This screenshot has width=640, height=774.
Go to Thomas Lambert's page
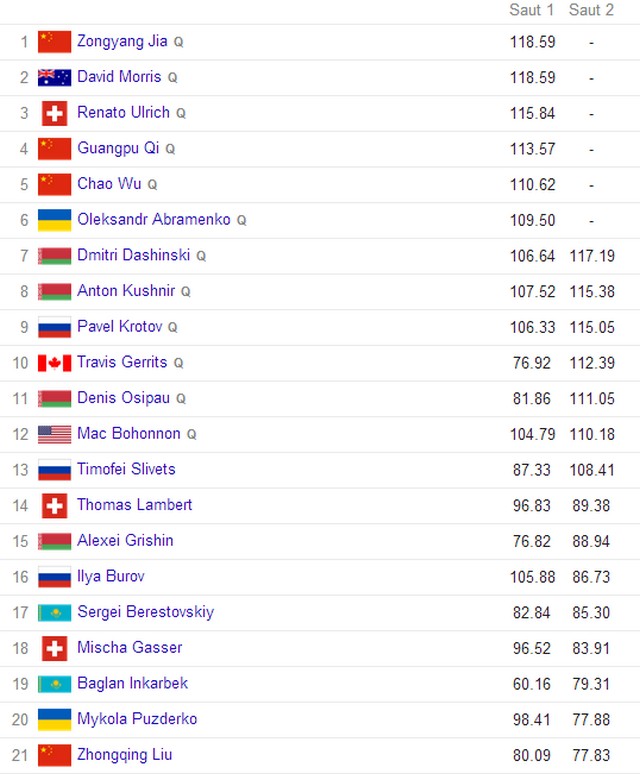(x=134, y=504)
